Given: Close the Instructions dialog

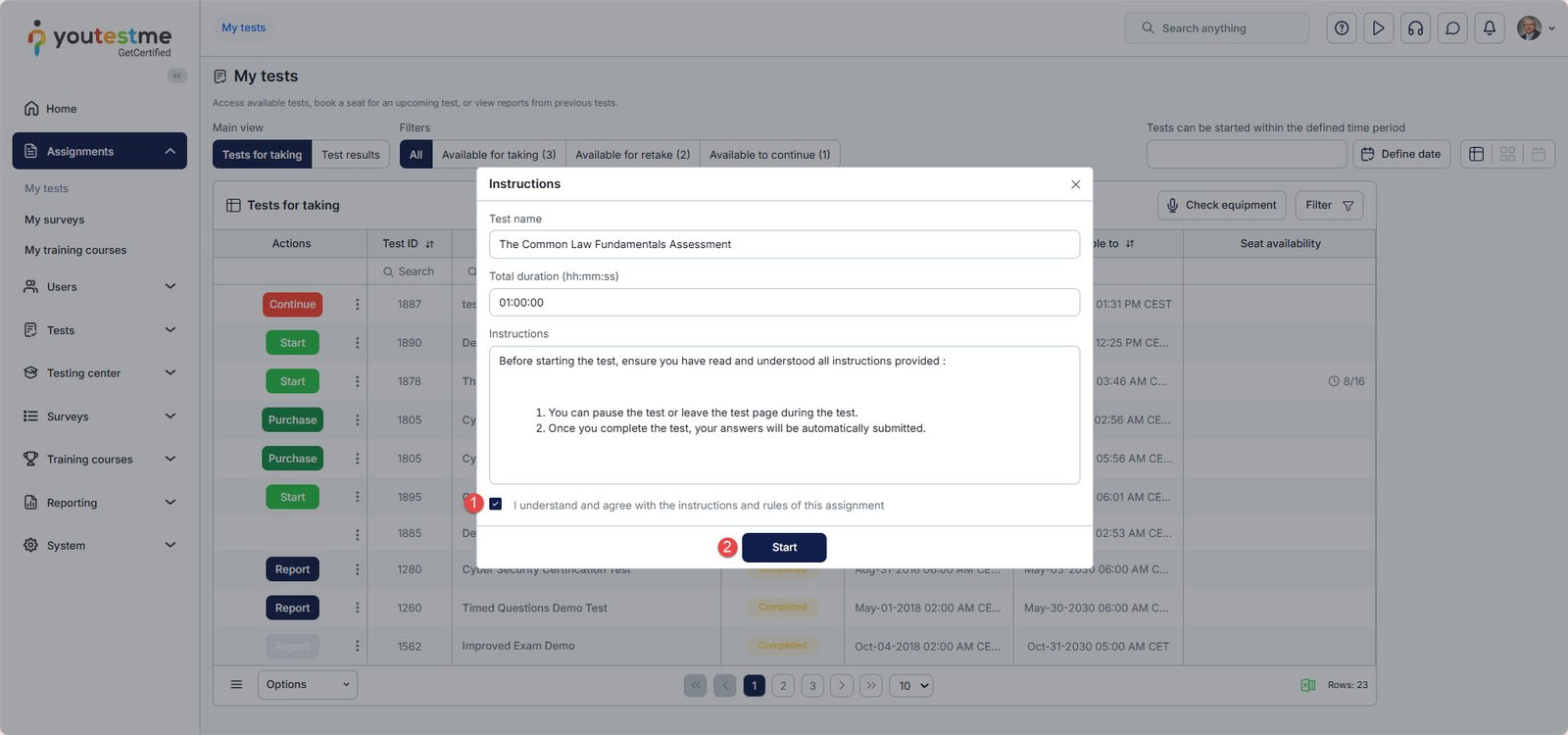Looking at the screenshot, I should 1075,184.
